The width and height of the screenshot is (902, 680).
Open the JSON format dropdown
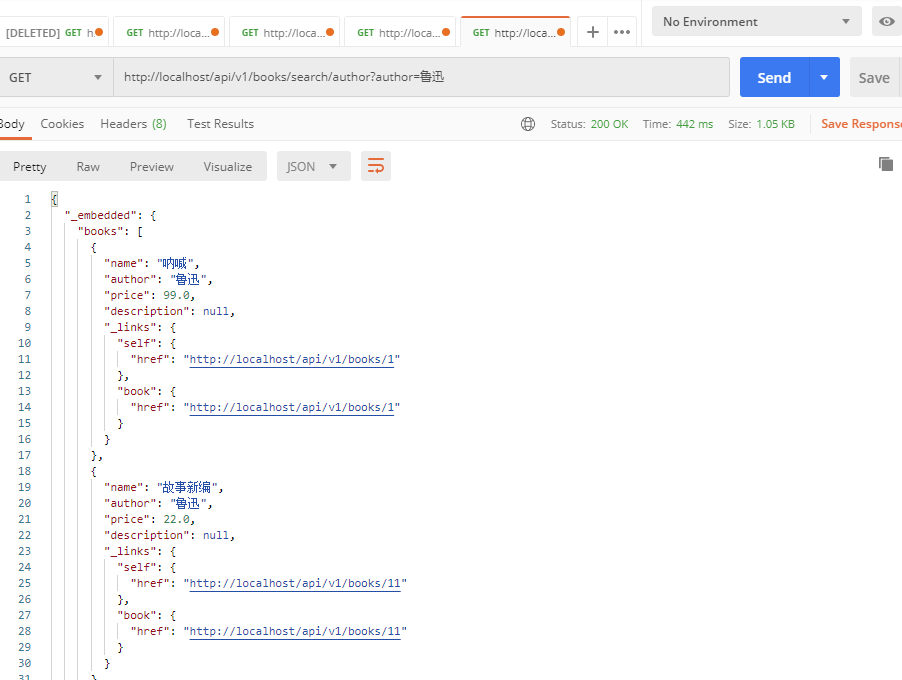coord(313,167)
